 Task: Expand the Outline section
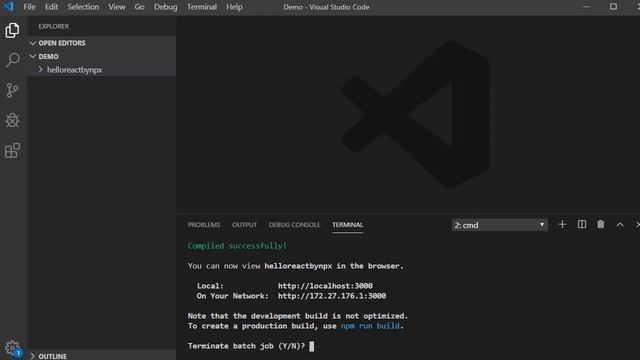click(102, 356)
